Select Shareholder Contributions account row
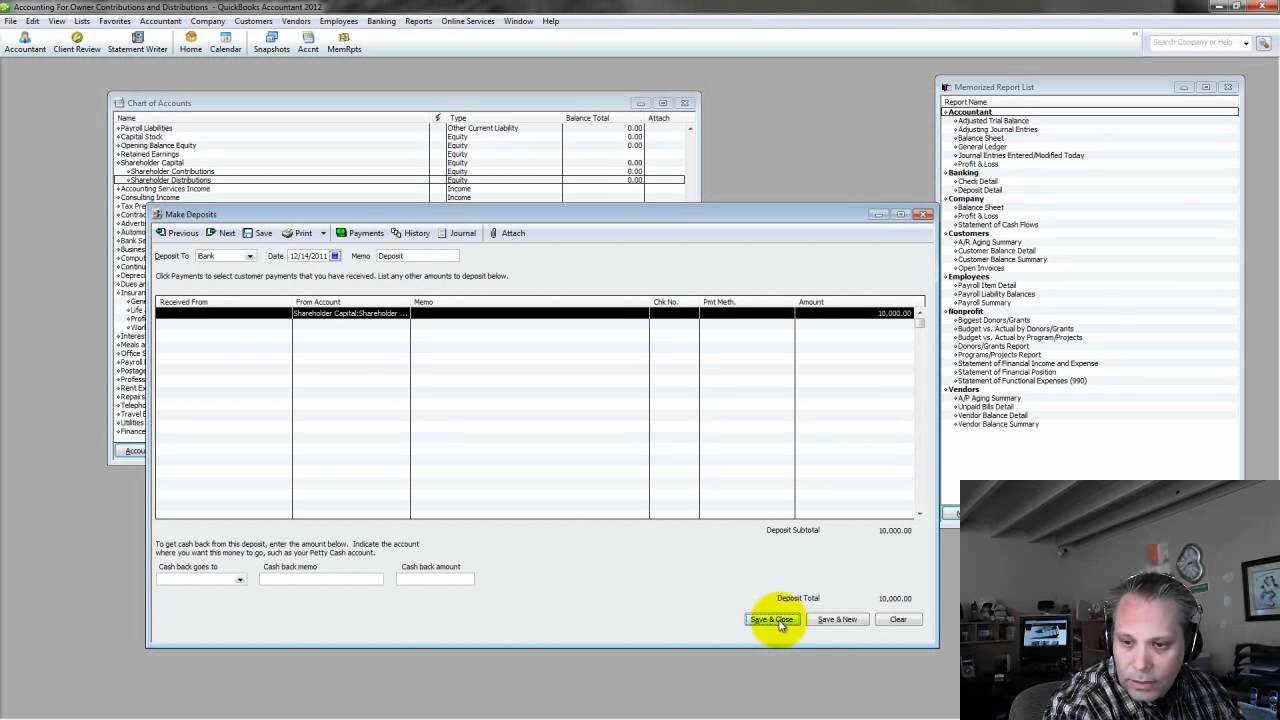 (400, 171)
